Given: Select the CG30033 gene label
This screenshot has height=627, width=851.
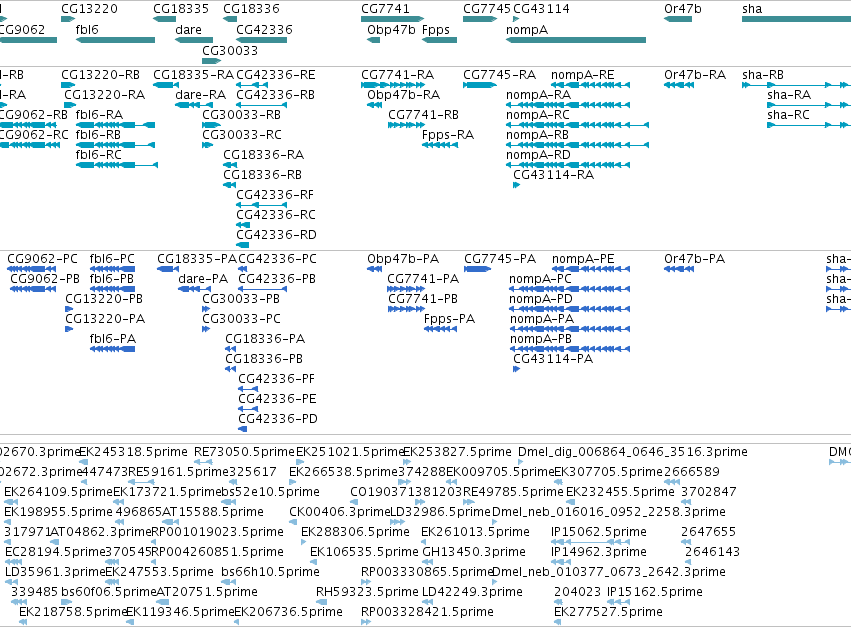Looking at the screenshot, I should (230, 50).
